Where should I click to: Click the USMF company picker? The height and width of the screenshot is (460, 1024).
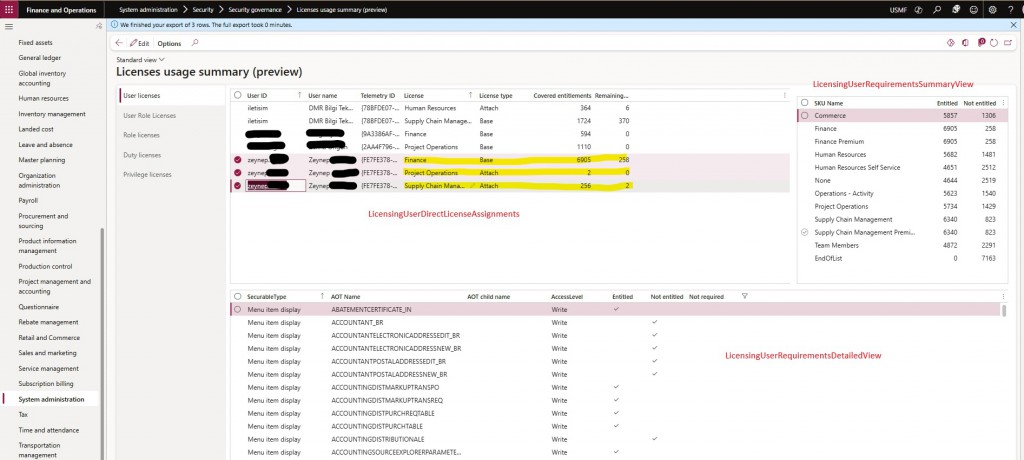click(x=898, y=10)
